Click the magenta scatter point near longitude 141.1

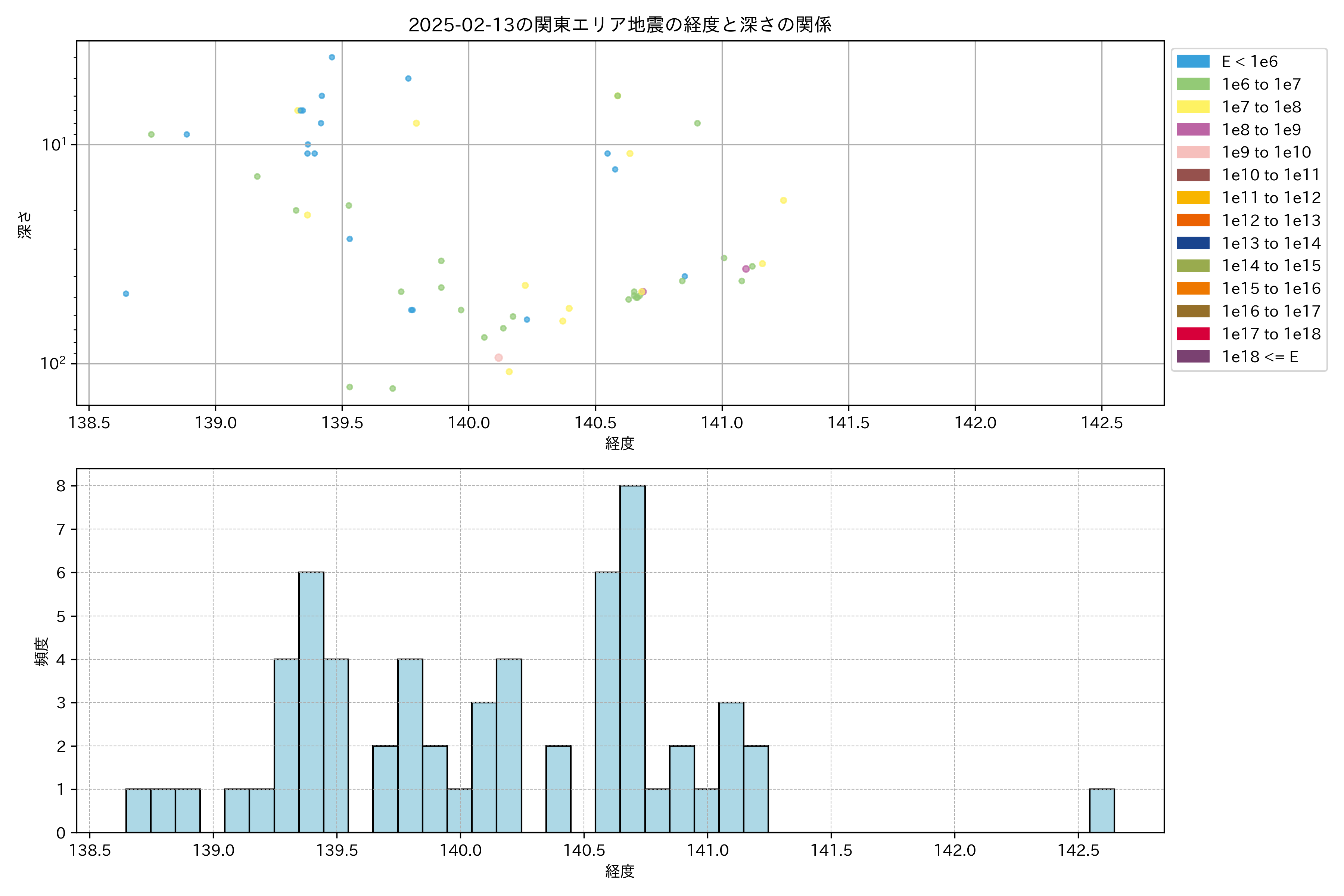746,269
